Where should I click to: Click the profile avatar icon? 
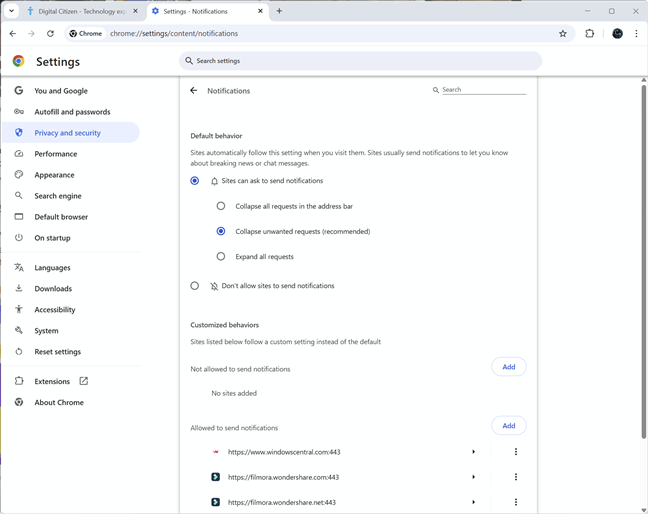(617, 34)
